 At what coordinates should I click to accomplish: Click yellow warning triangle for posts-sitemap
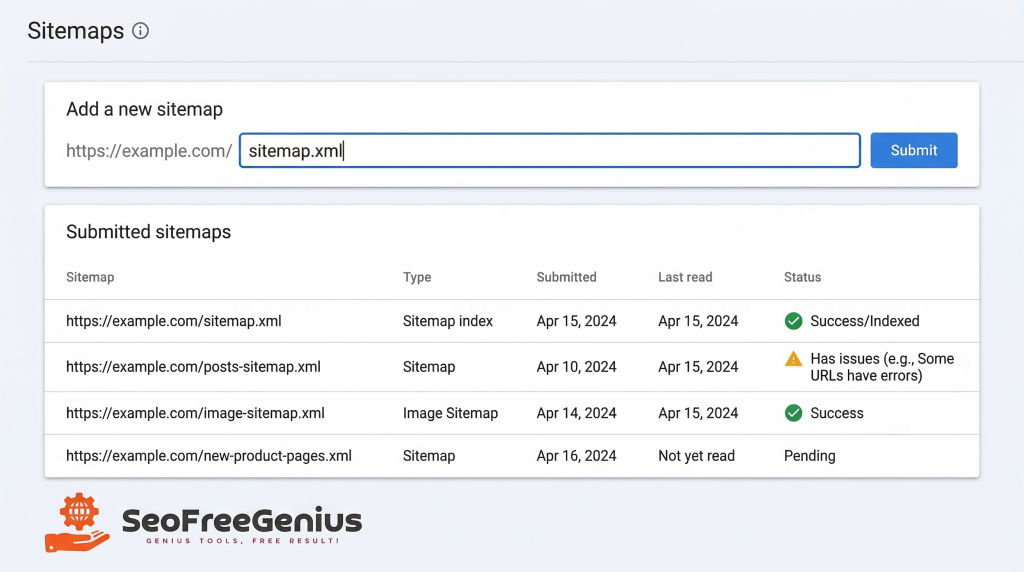pyautogui.click(x=793, y=359)
